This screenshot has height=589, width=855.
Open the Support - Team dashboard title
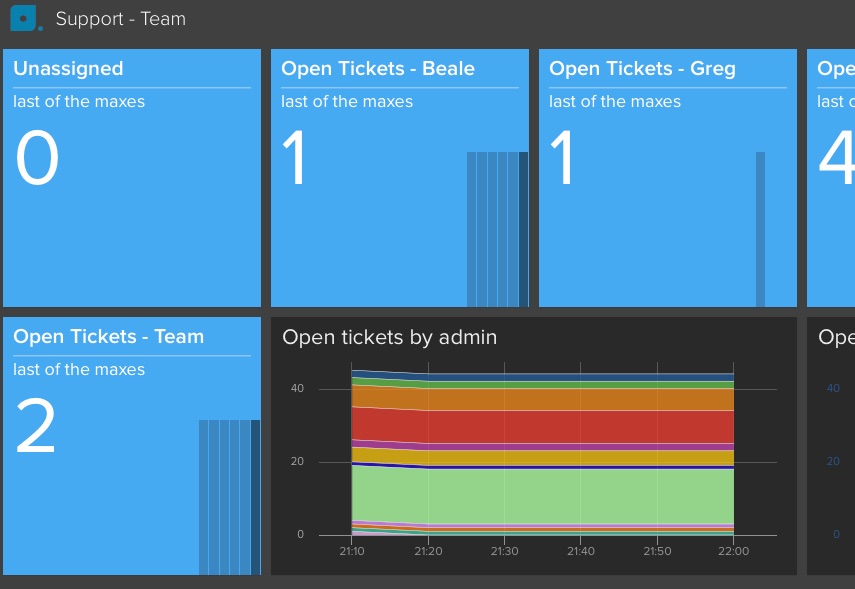pos(121,19)
